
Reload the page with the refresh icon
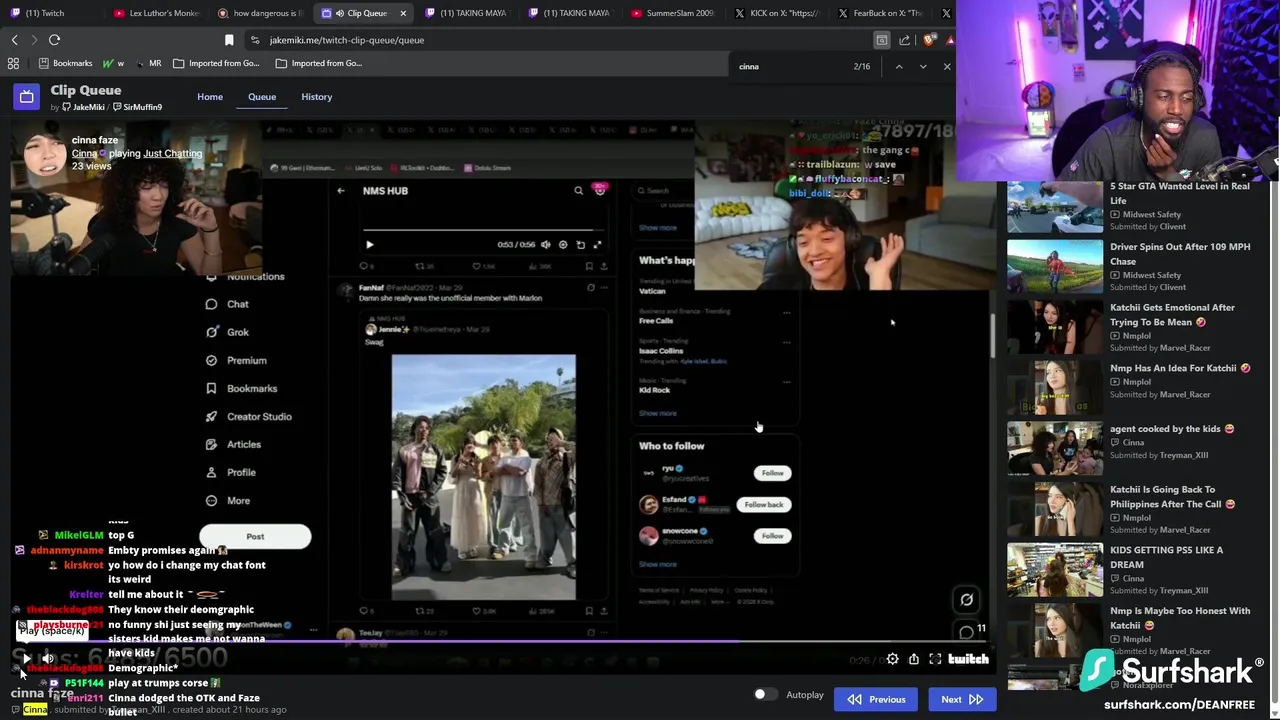[55, 40]
